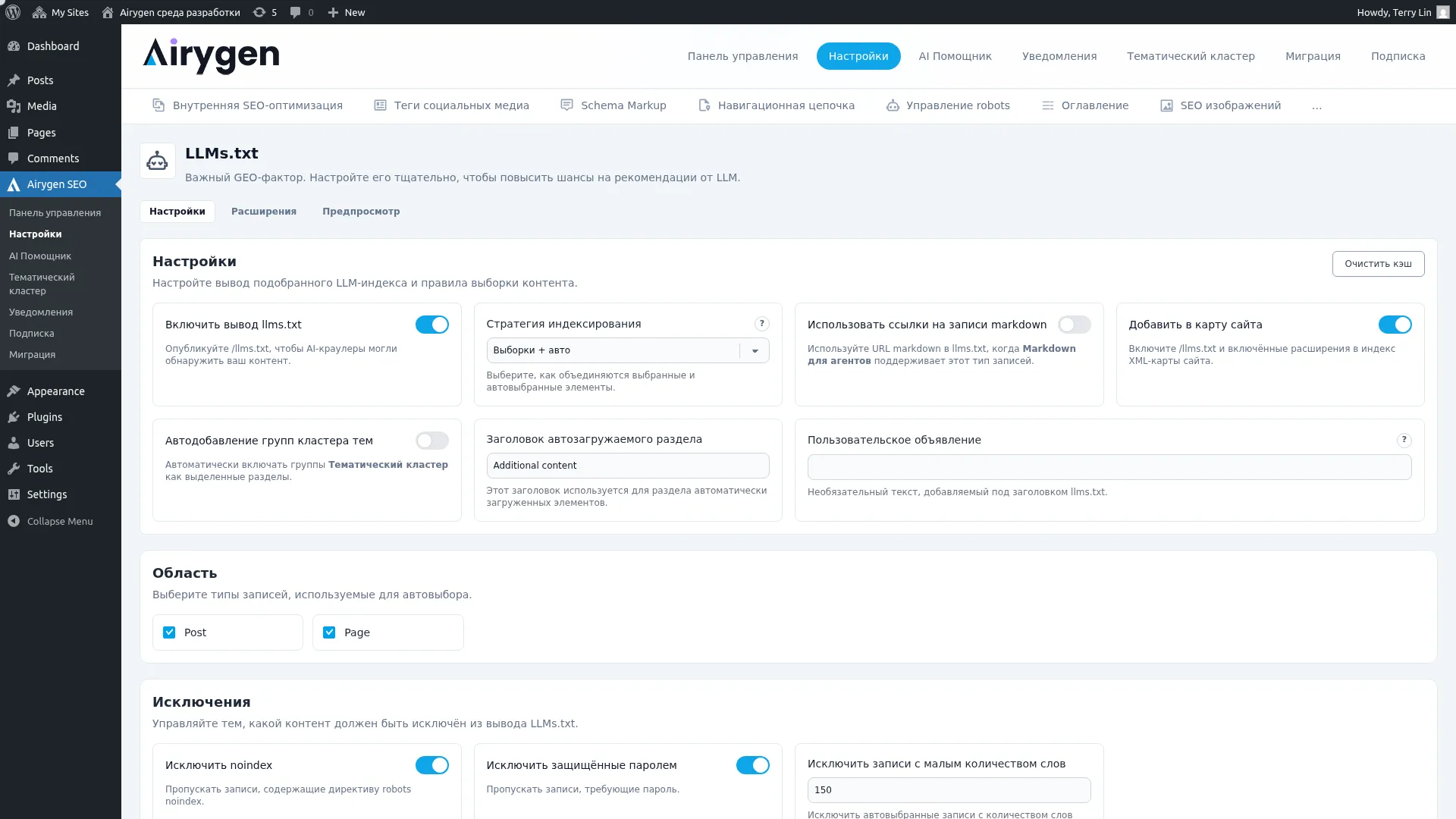This screenshot has width=1456, height=819.
Task: Open Расширения sub-tab
Action: (x=264, y=212)
